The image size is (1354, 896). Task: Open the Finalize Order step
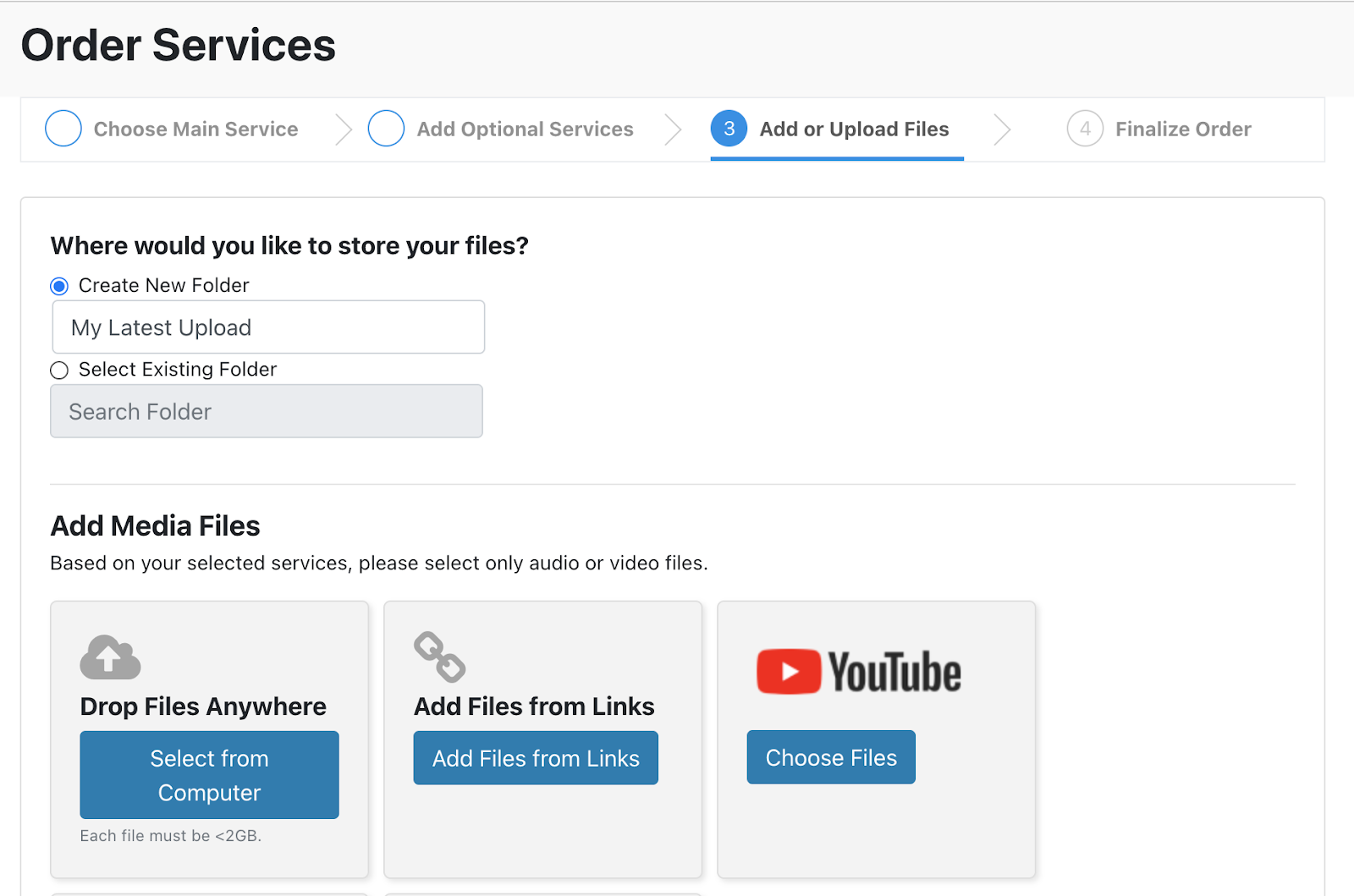[1183, 129]
